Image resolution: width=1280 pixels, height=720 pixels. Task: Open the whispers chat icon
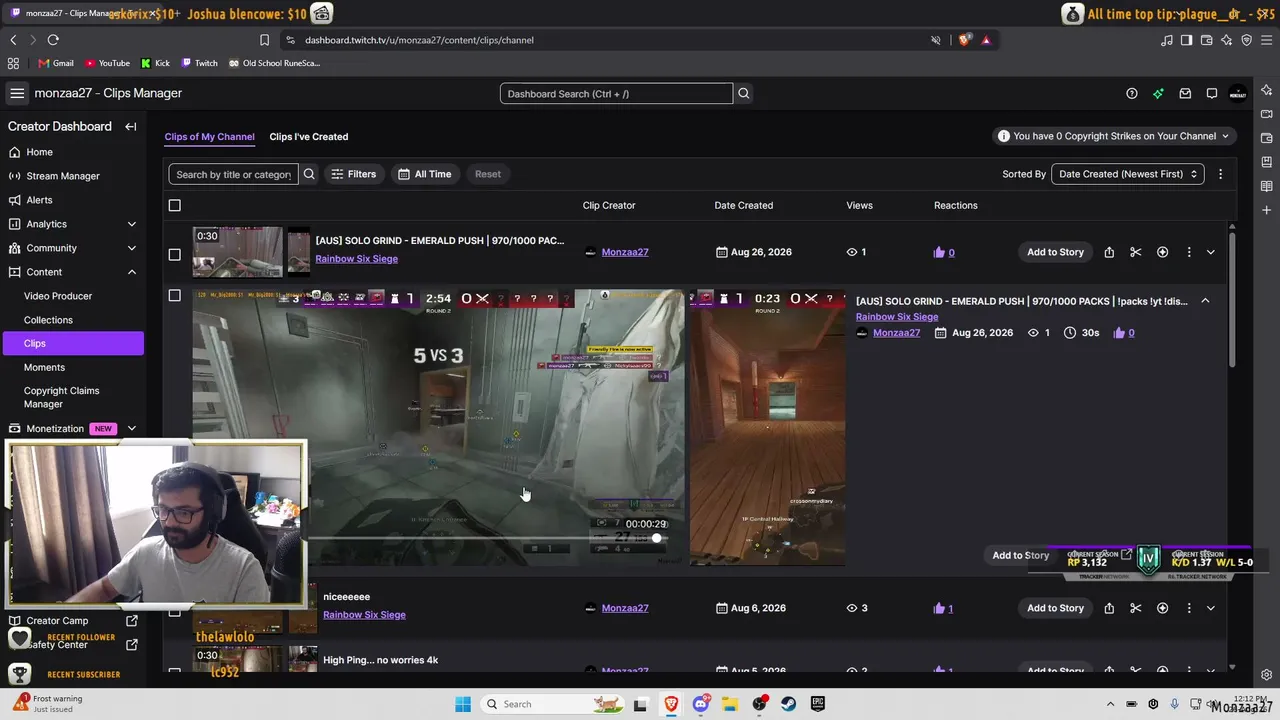click(1212, 94)
